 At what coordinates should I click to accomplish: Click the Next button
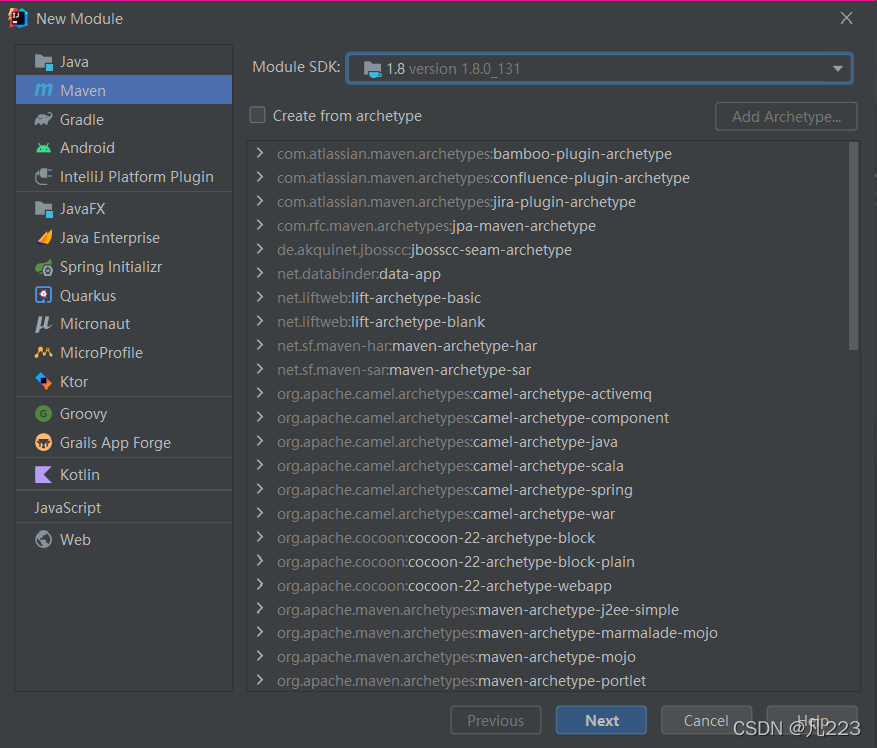(601, 721)
